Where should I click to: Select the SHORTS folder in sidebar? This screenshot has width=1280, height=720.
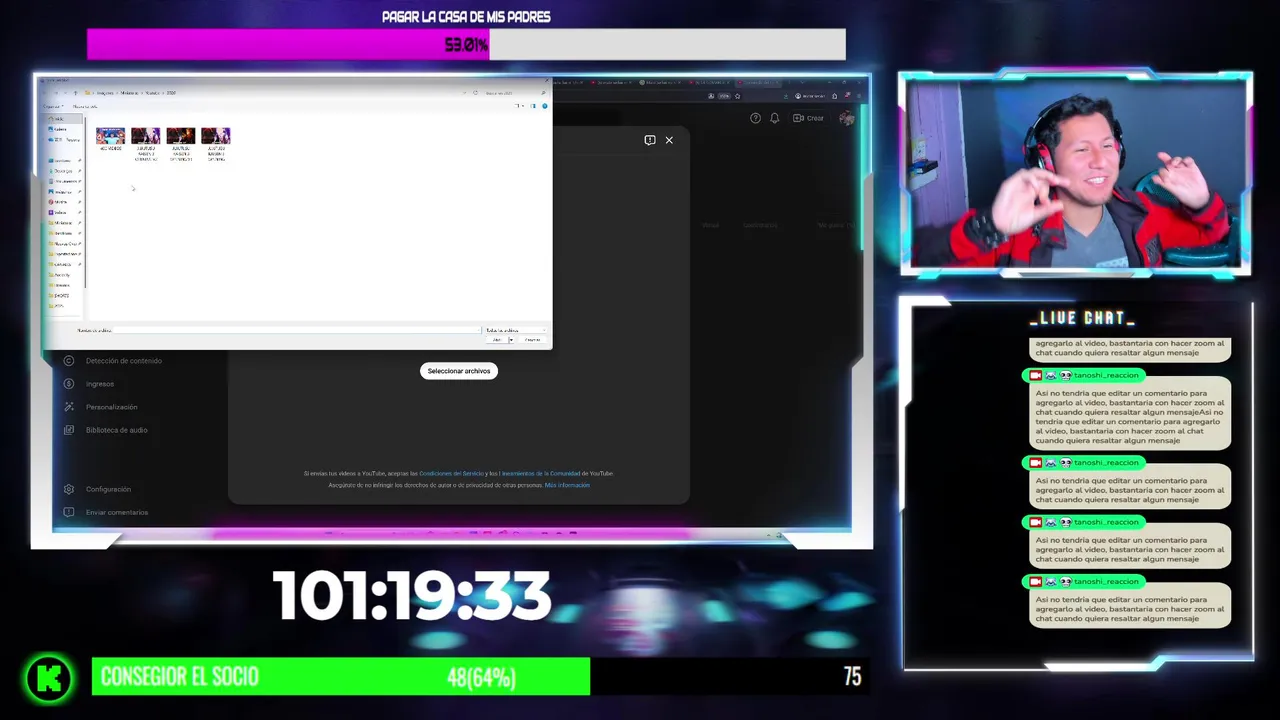click(x=61, y=296)
